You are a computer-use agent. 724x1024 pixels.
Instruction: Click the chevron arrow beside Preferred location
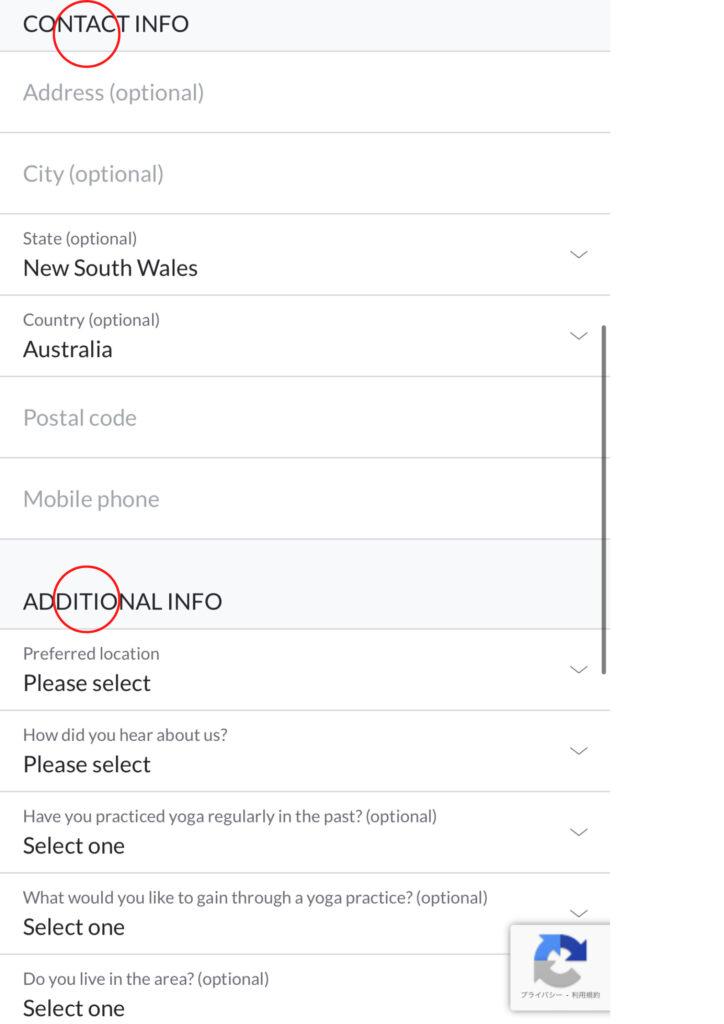578,669
